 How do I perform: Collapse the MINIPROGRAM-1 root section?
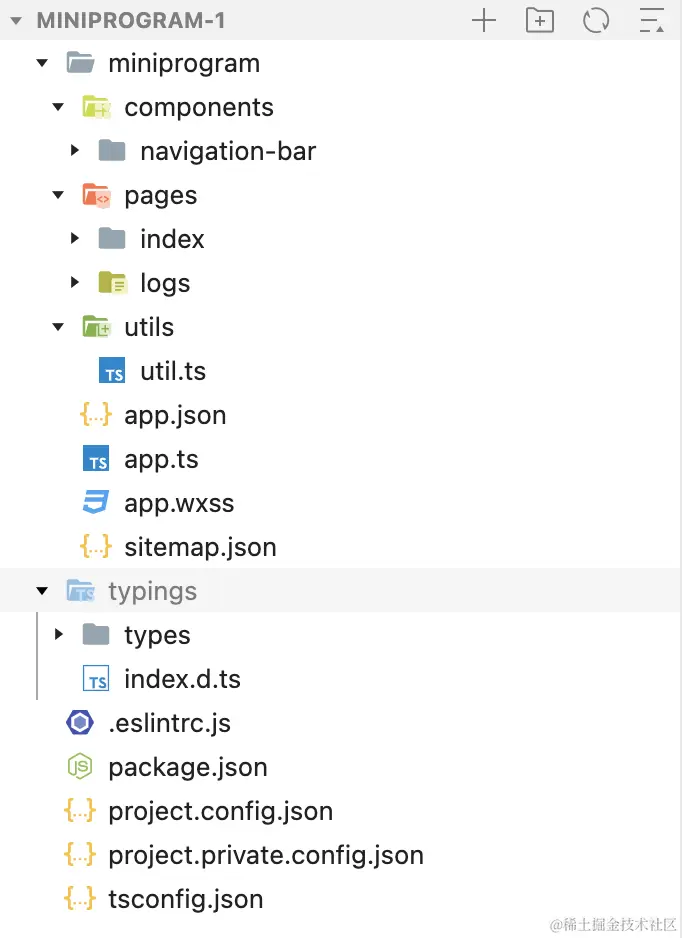[16, 20]
